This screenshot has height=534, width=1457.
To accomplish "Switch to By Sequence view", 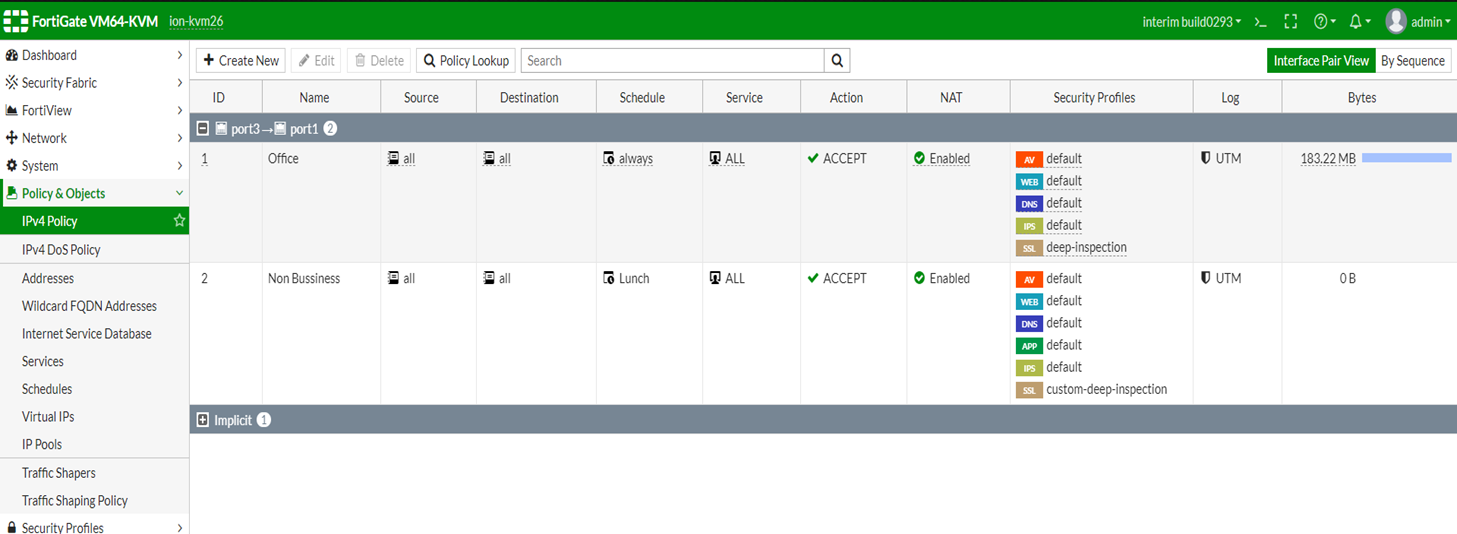I will (1412, 61).
